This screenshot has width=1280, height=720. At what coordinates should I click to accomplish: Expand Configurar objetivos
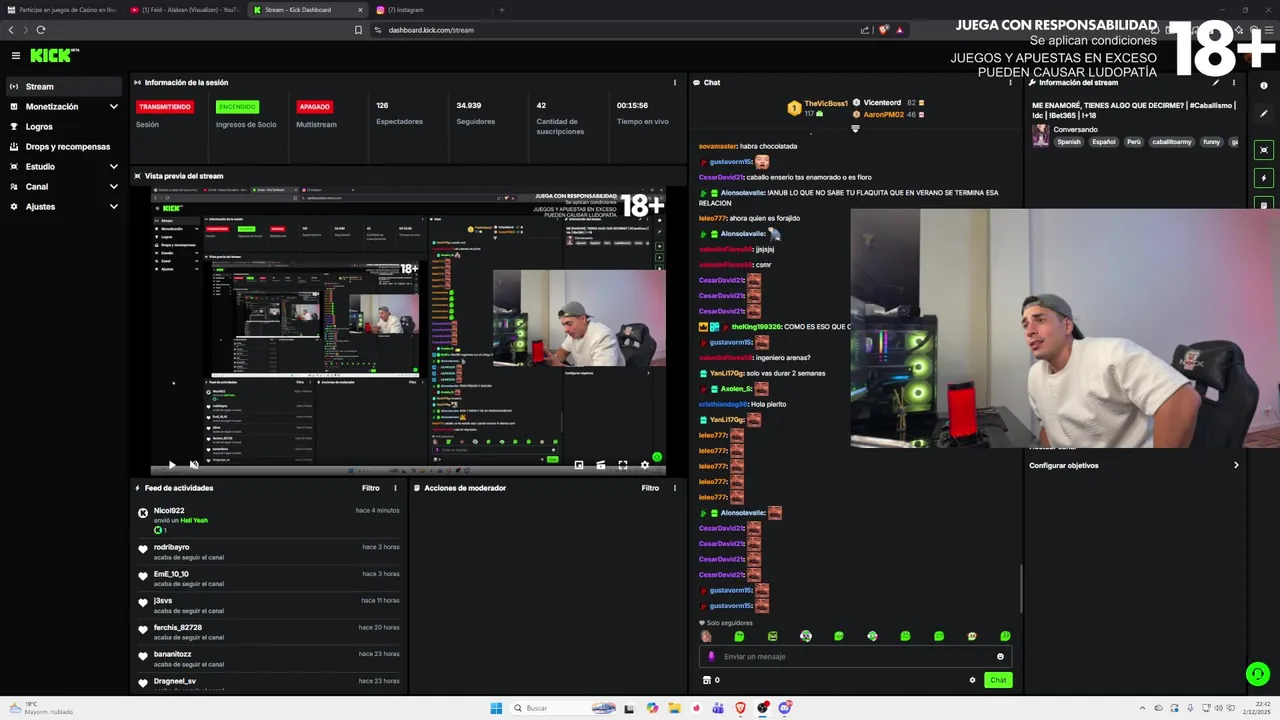tap(1134, 465)
